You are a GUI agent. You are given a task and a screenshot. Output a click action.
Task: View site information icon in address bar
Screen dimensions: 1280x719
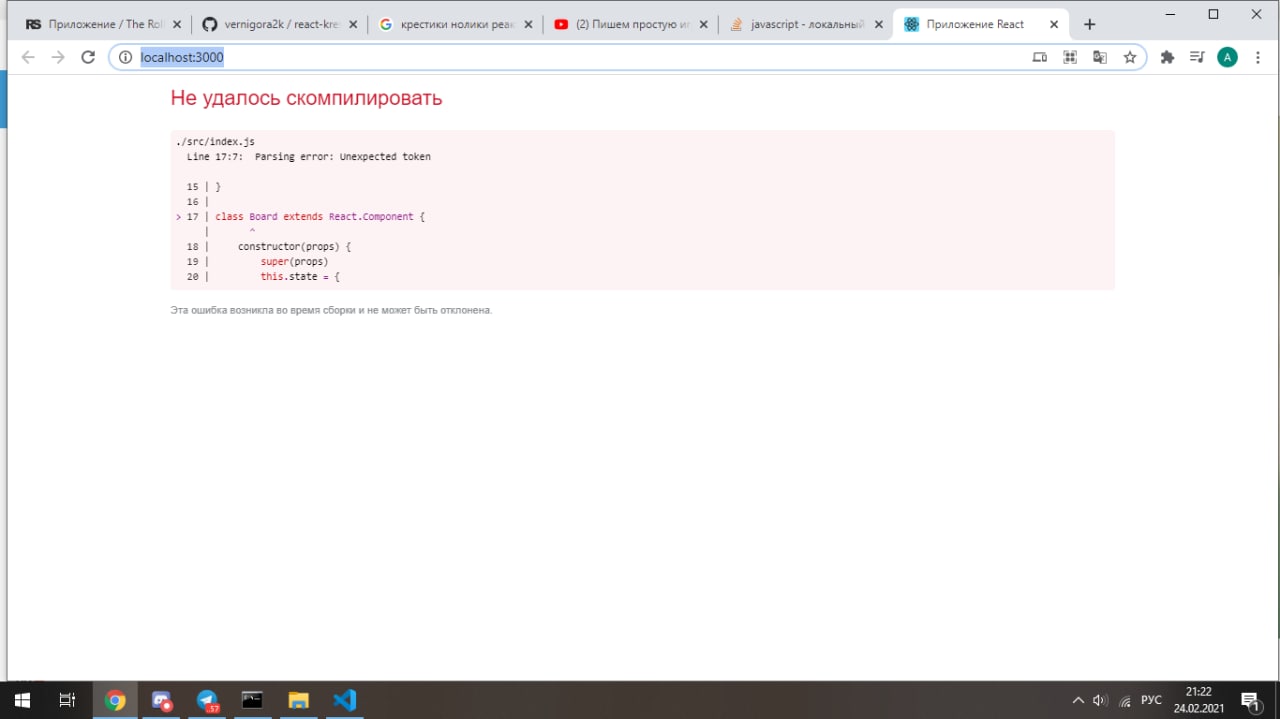[125, 57]
